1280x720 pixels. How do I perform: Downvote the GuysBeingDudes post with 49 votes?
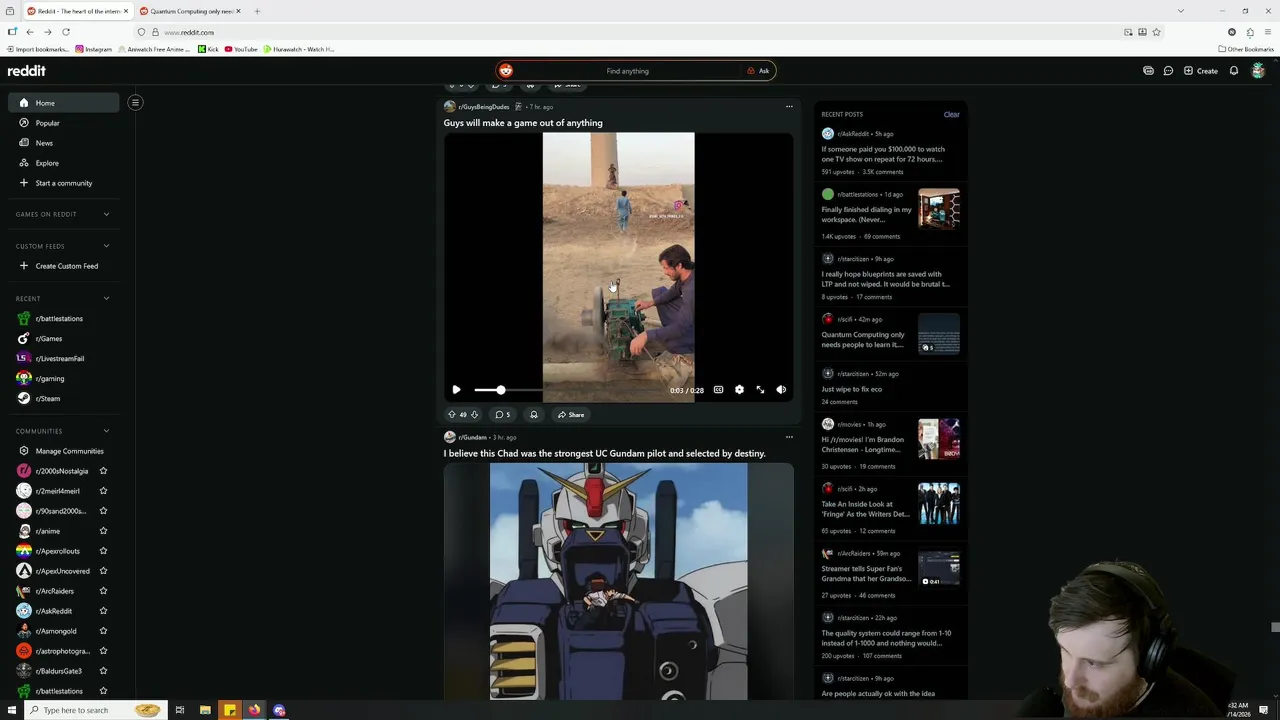click(x=474, y=414)
